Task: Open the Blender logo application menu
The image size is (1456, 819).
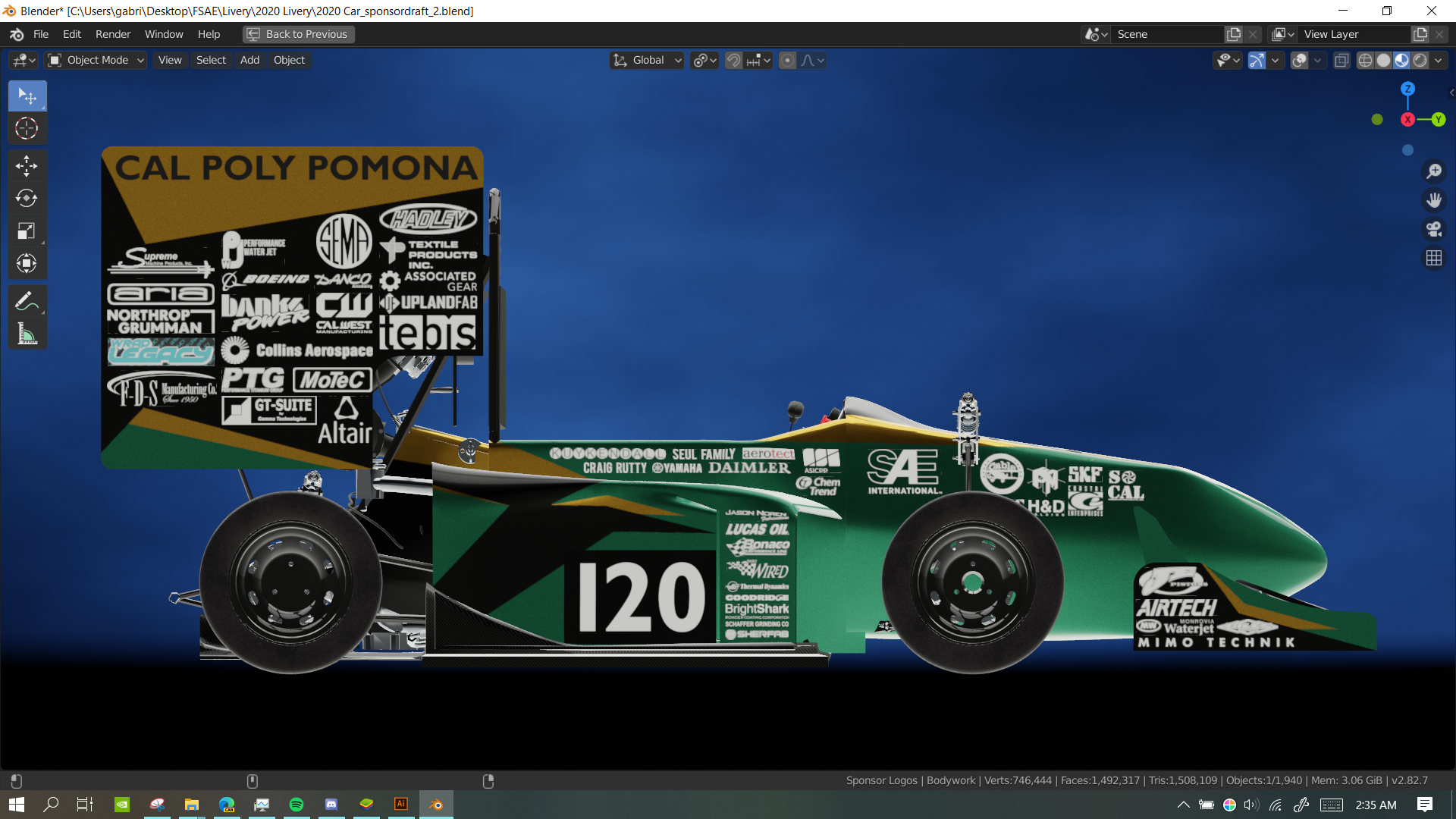Action: 17,34
